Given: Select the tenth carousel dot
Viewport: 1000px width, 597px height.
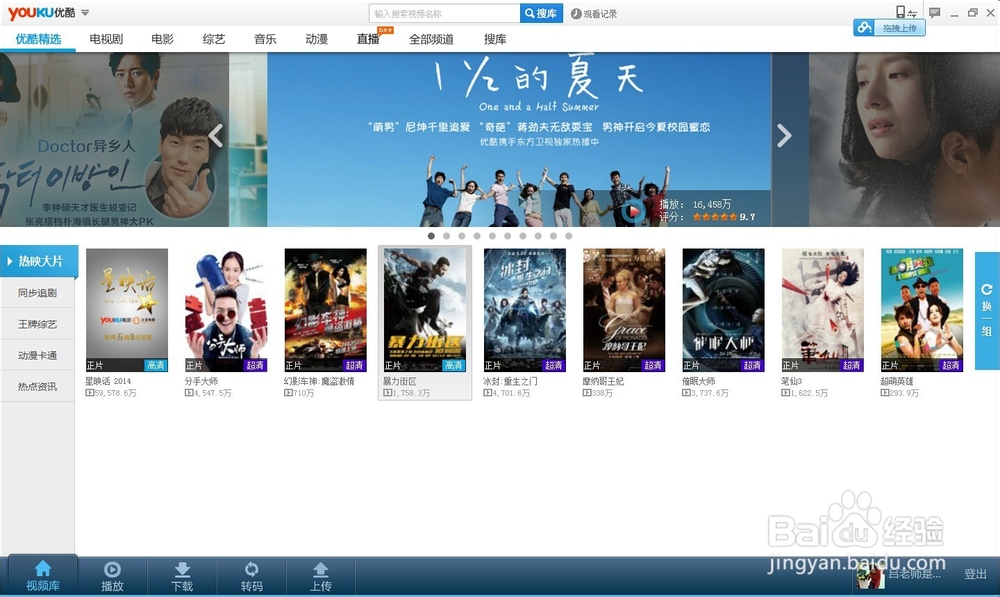Looking at the screenshot, I should 569,236.
